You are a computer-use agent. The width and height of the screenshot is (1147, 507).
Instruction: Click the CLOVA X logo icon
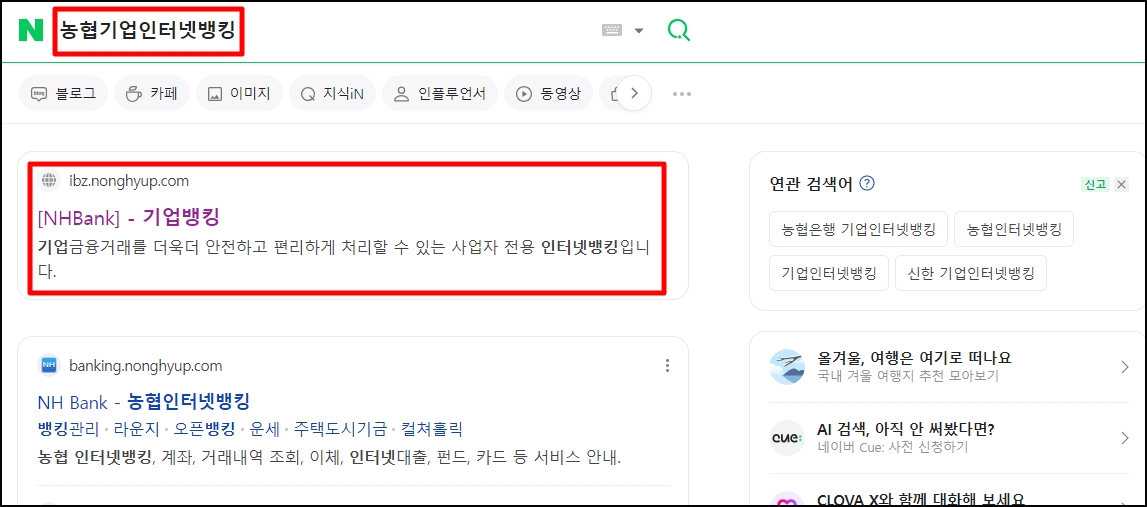point(787,500)
